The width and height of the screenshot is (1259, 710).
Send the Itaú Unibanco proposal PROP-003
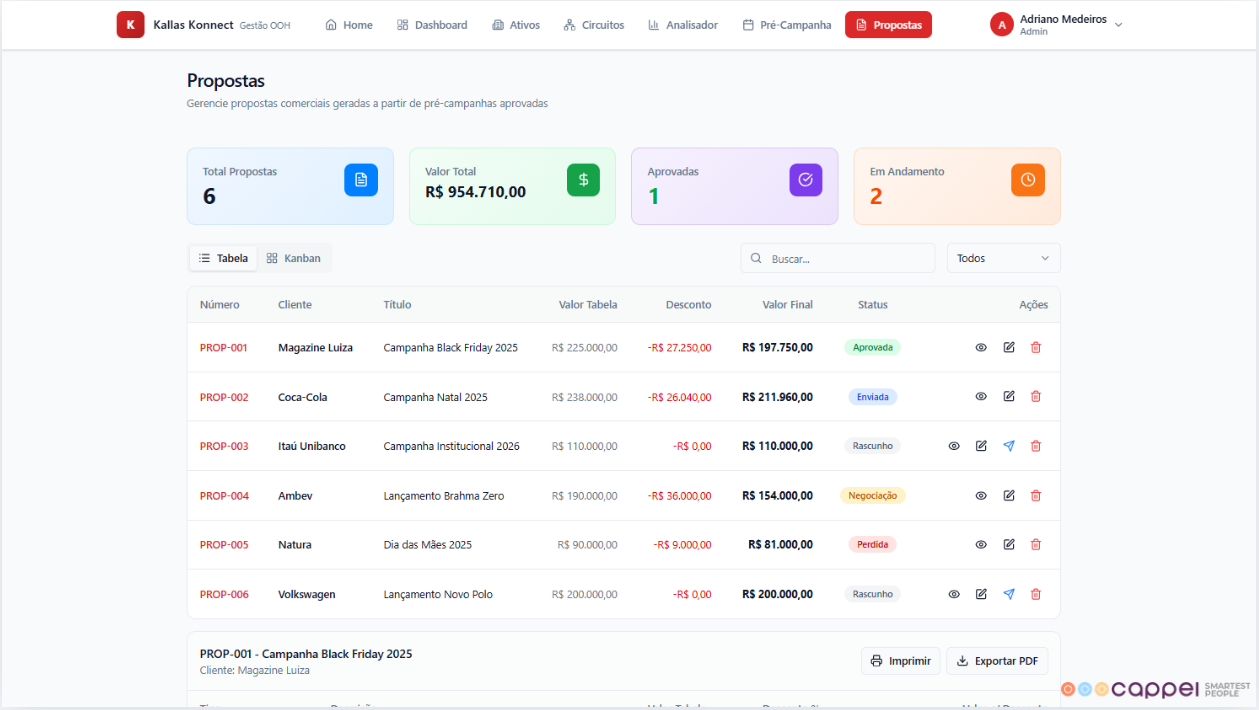(x=1008, y=446)
